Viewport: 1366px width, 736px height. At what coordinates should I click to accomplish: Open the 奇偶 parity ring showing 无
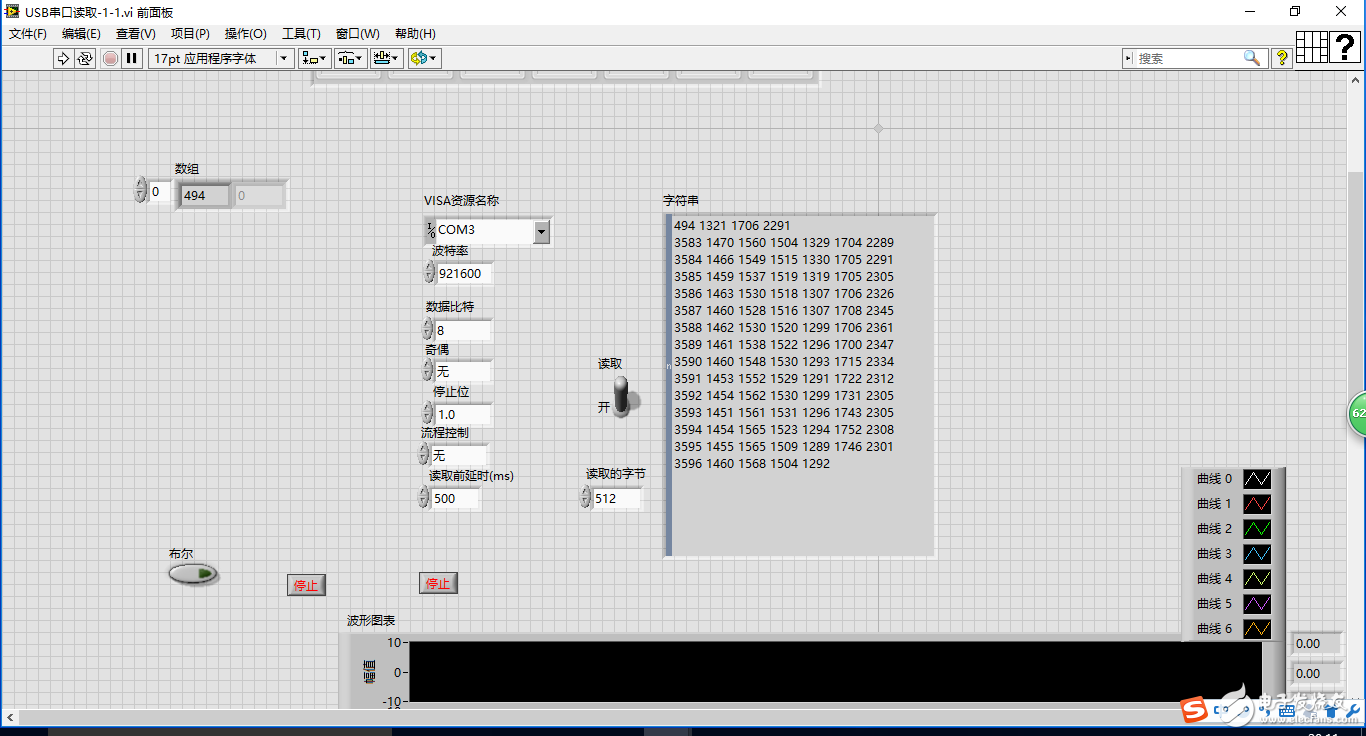pos(463,372)
